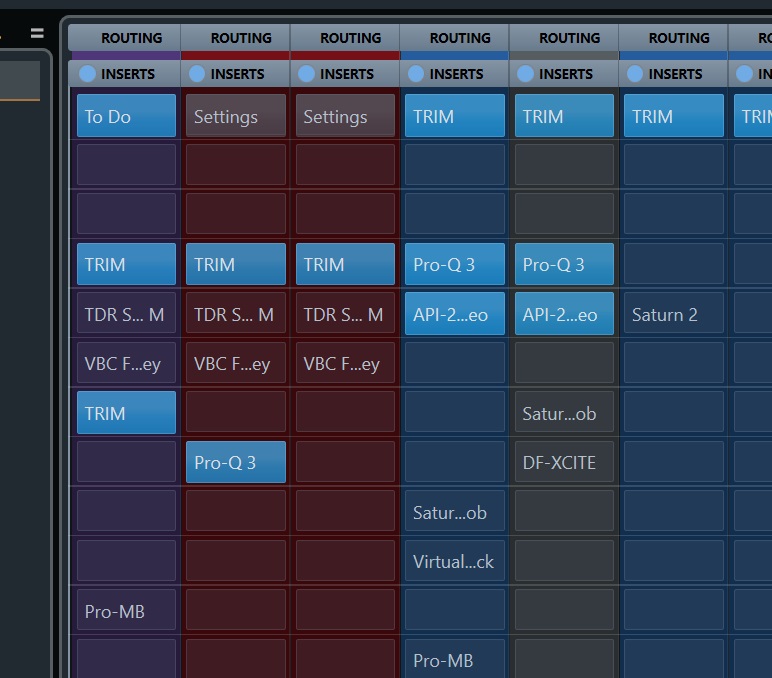Image resolution: width=772 pixels, height=678 pixels.
Task: Open Pro-MB on the To Do channel
Action: [x=127, y=611]
